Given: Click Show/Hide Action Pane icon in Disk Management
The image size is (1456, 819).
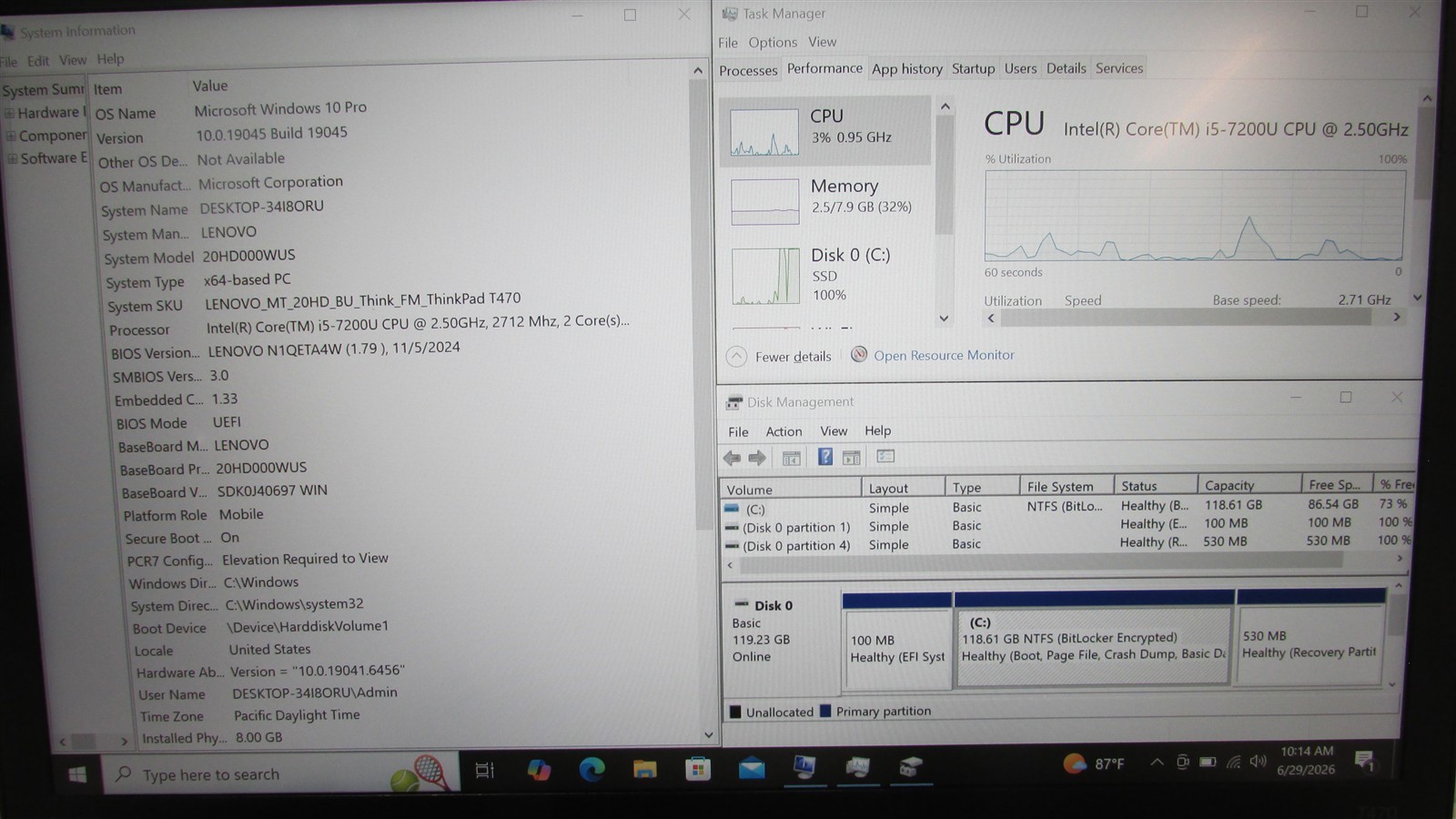Looking at the screenshot, I should click(x=852, y=457).
